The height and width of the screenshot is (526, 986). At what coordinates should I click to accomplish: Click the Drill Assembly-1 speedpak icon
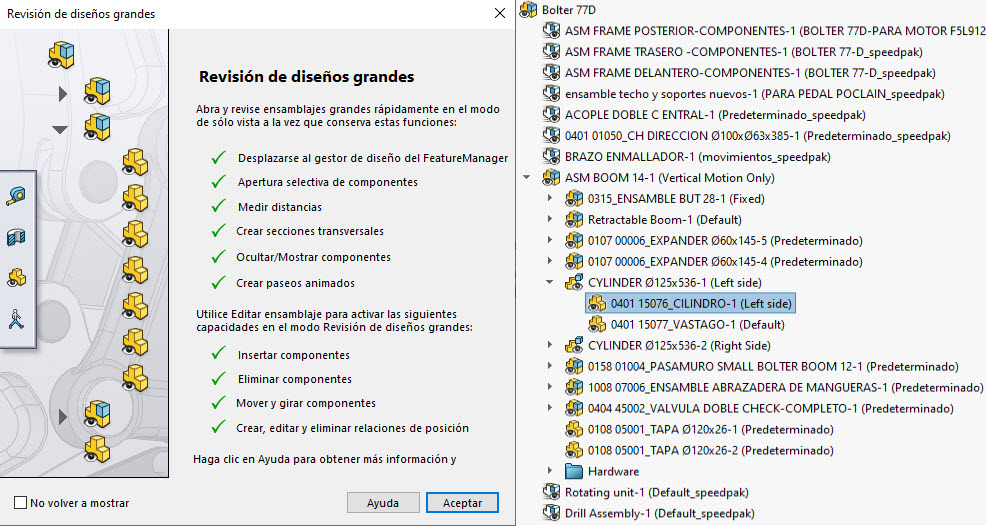click(551, 513)
